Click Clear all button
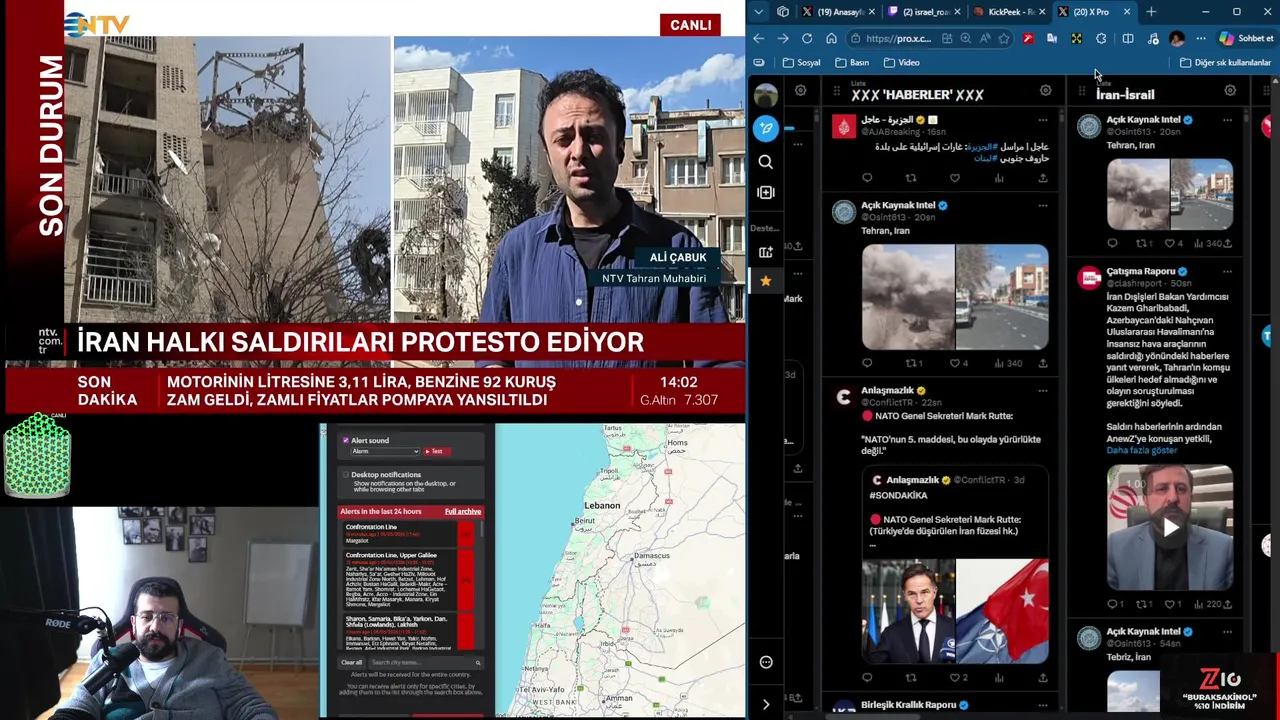This screenshot has height=720, width=1280. [351, 662]
